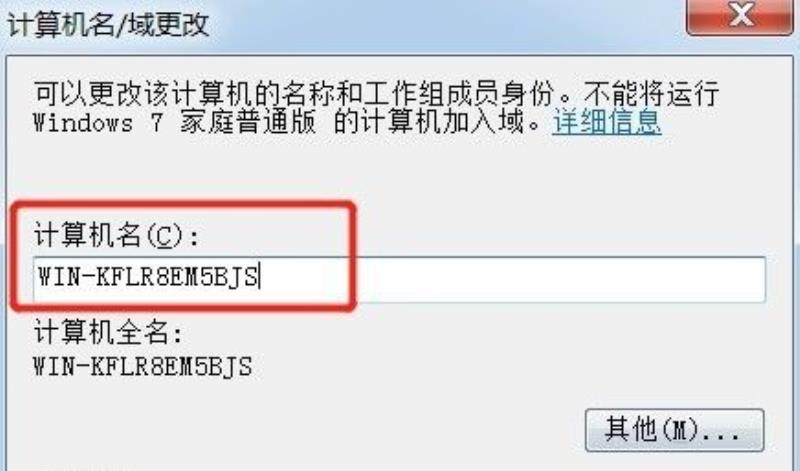Close the 计算机名/域更改 dialog with X
This screenshot has height=471, width=800.
click(740, 15)
